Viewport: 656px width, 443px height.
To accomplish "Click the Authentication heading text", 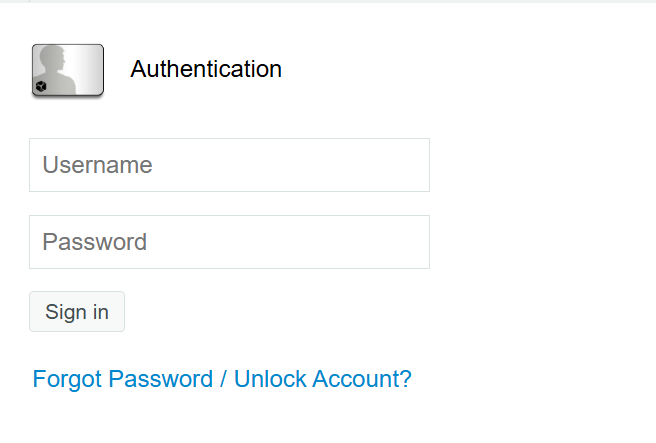I will point(206,69).
